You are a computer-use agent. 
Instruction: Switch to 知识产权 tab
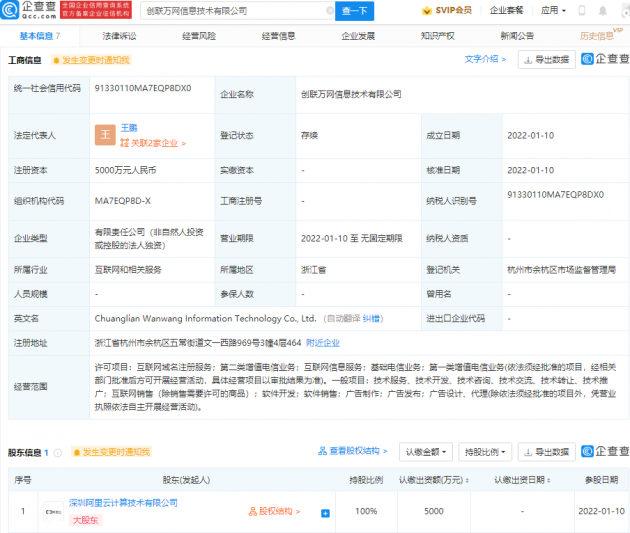click(x=438, y=36)
